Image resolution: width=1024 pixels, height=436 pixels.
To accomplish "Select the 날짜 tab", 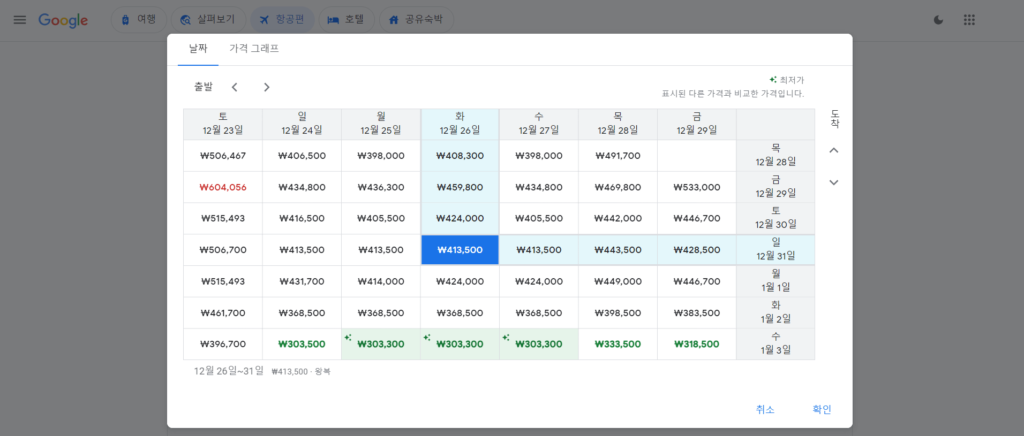I will click(x=198, y=48).
